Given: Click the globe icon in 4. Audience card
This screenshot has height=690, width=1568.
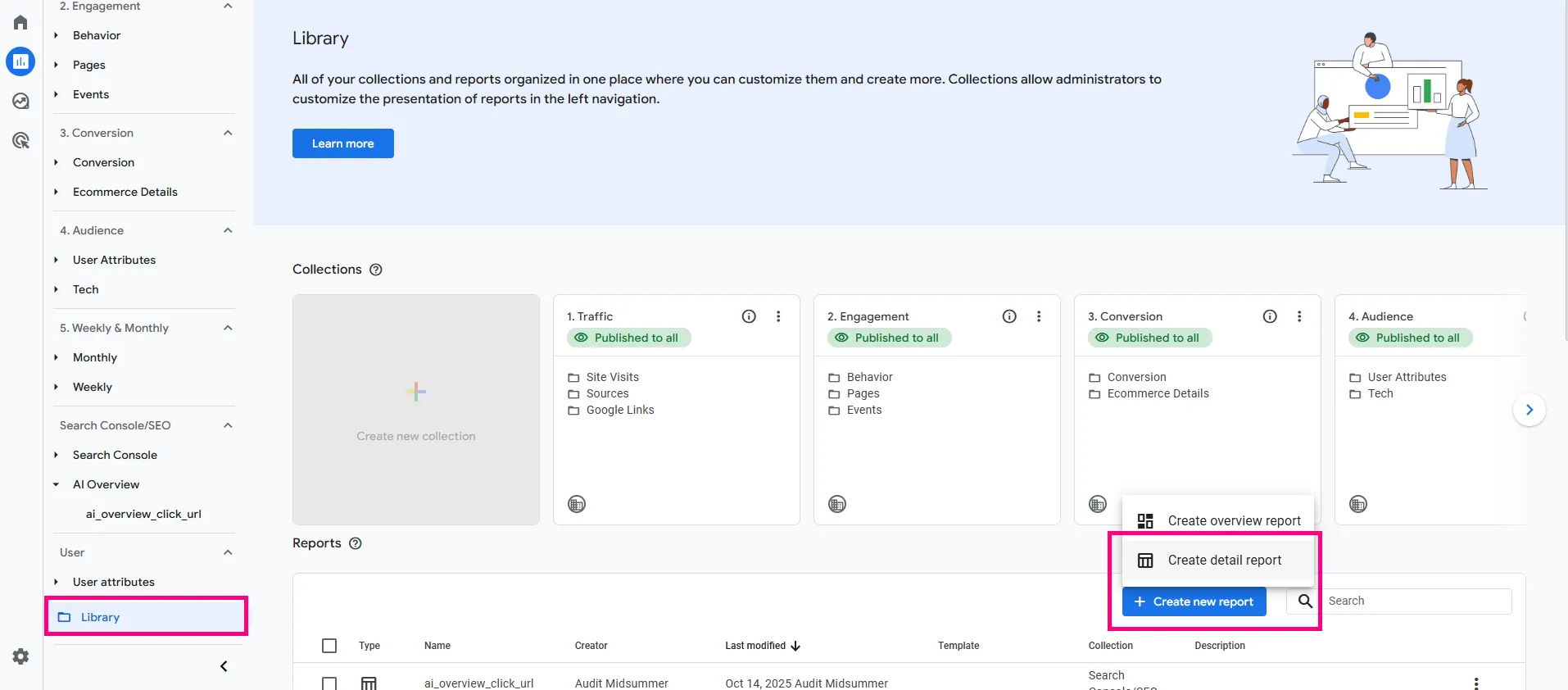Looking at the screenshot, I should click(x=1358, y=504).
